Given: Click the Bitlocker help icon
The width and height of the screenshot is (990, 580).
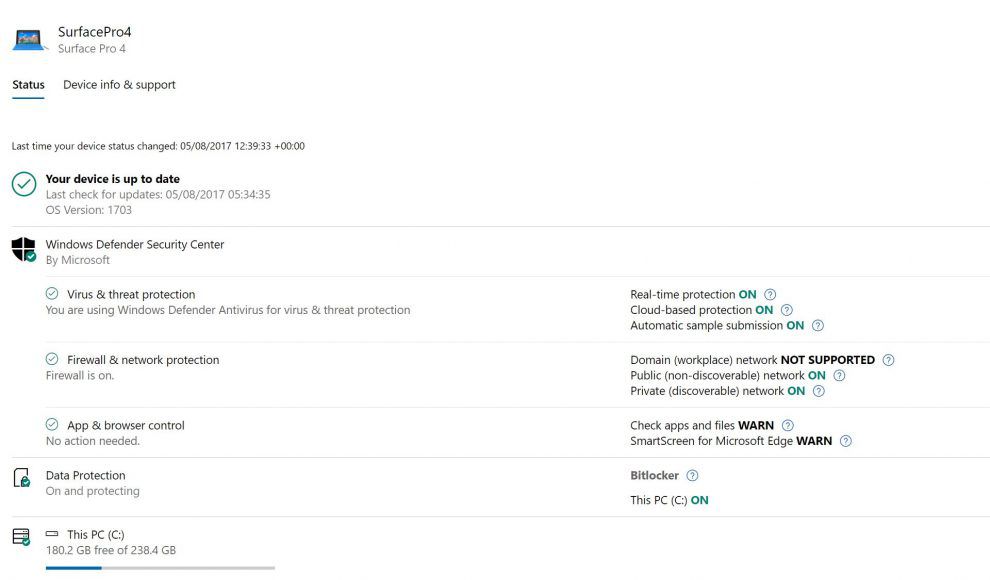Looking at the screenshot, I should pyautogui.click(x=692, y=475).
